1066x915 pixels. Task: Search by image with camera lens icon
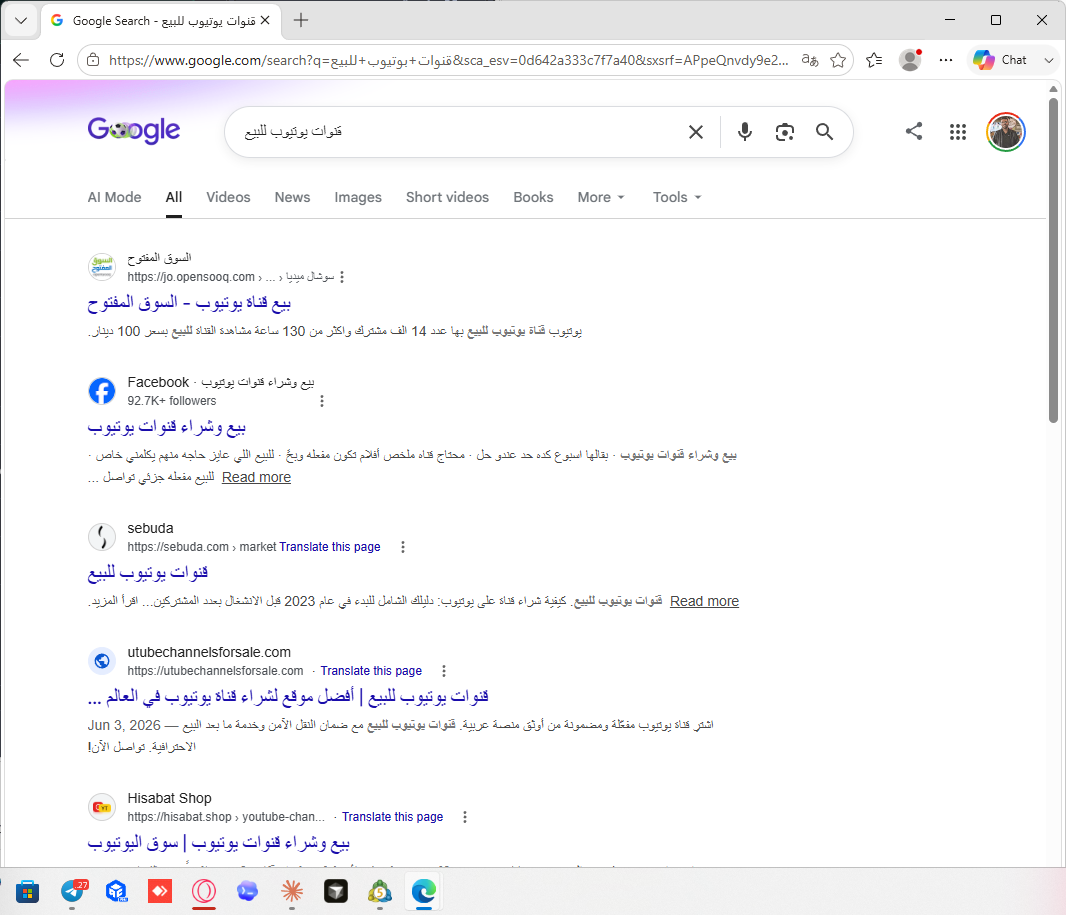click(x=785, y=132)
